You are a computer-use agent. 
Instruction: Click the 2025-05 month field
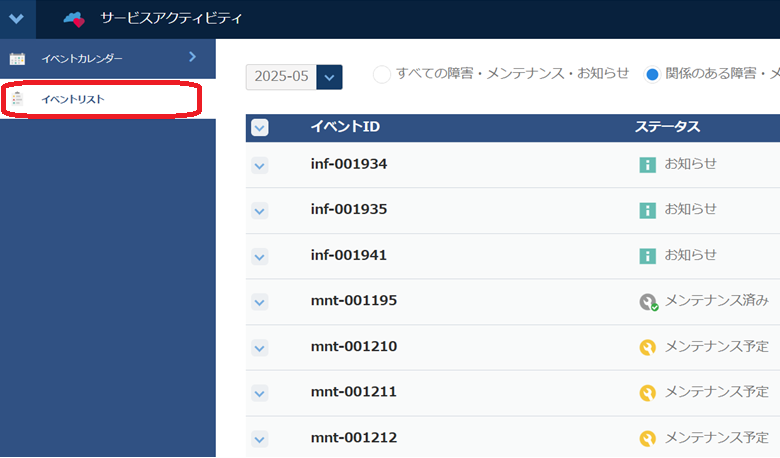(x=281, y=77)
